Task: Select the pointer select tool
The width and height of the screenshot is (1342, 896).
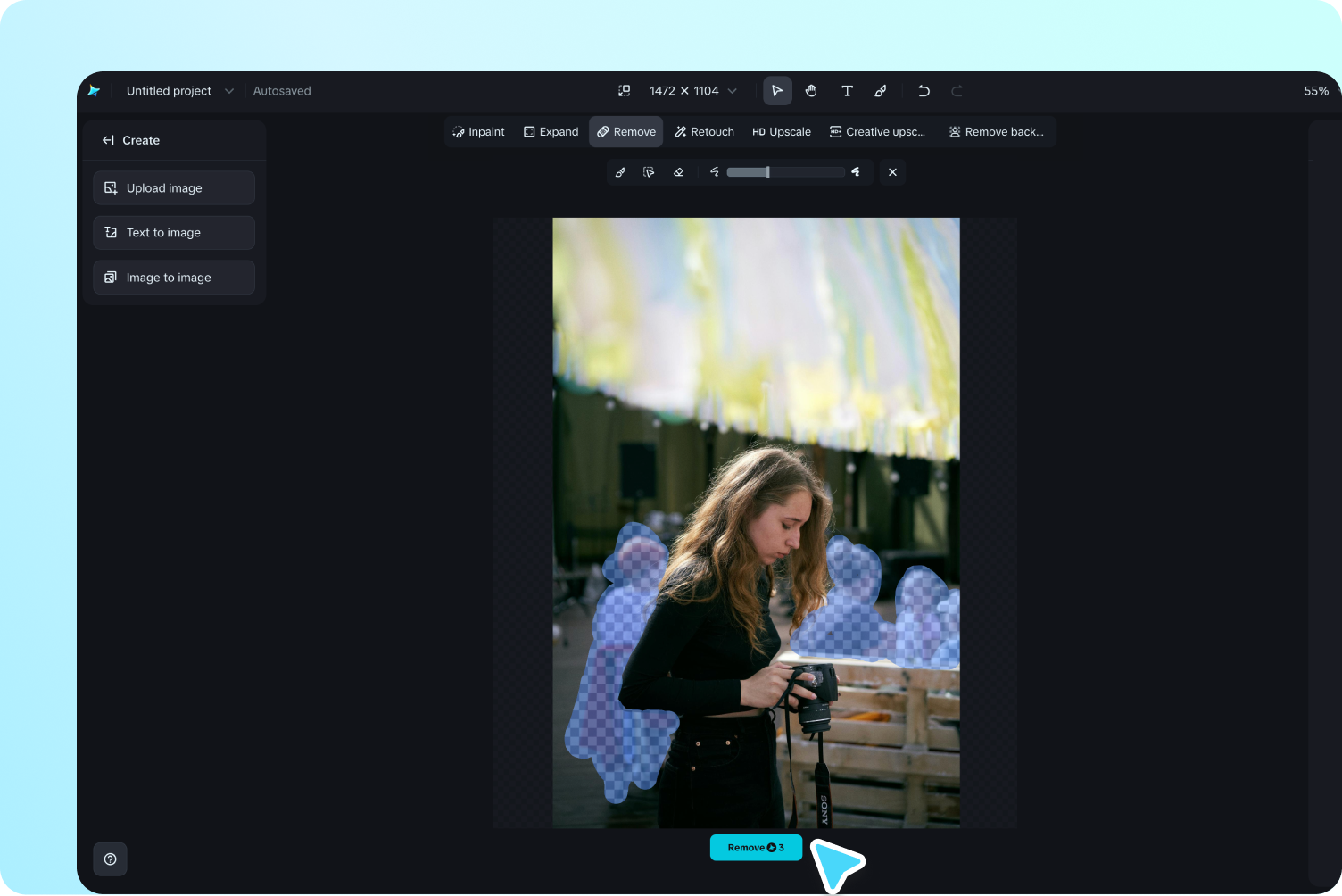Action: tap(777, 91)
